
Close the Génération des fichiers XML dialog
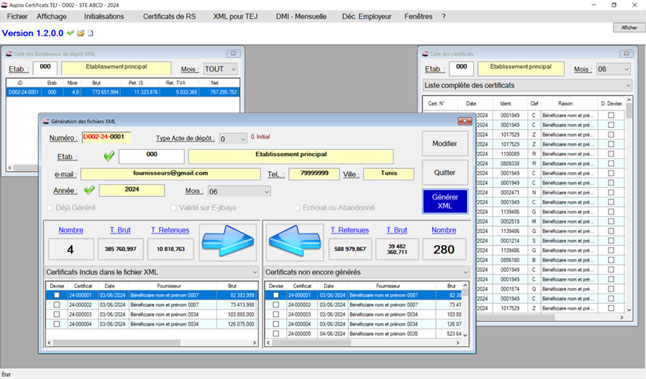click(x=465, y=121)
